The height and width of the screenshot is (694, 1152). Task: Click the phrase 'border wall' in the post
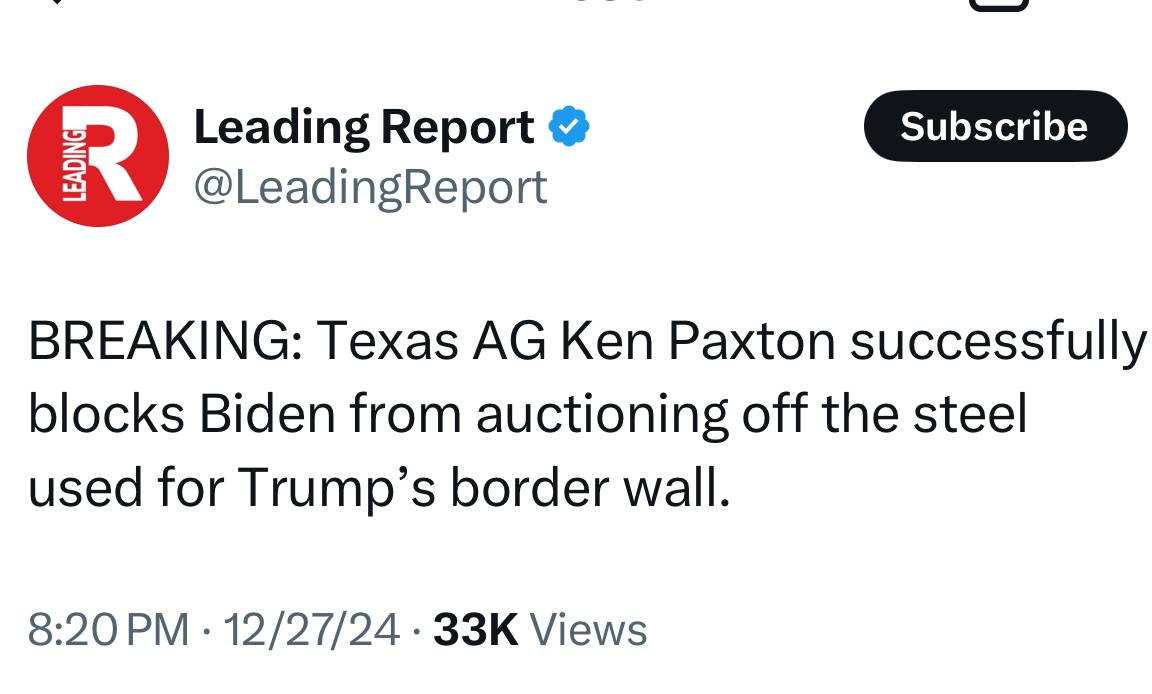tap(589, 487)
